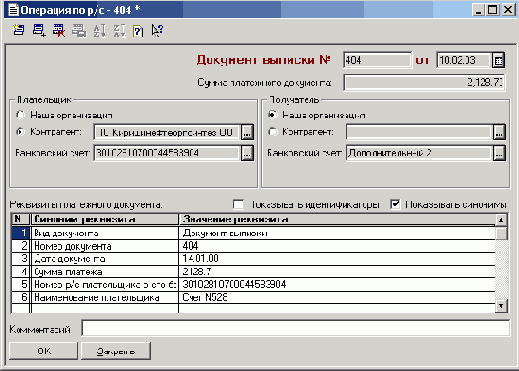Enable the "Показывать идентификаторы" checkbox

point(238,204)
